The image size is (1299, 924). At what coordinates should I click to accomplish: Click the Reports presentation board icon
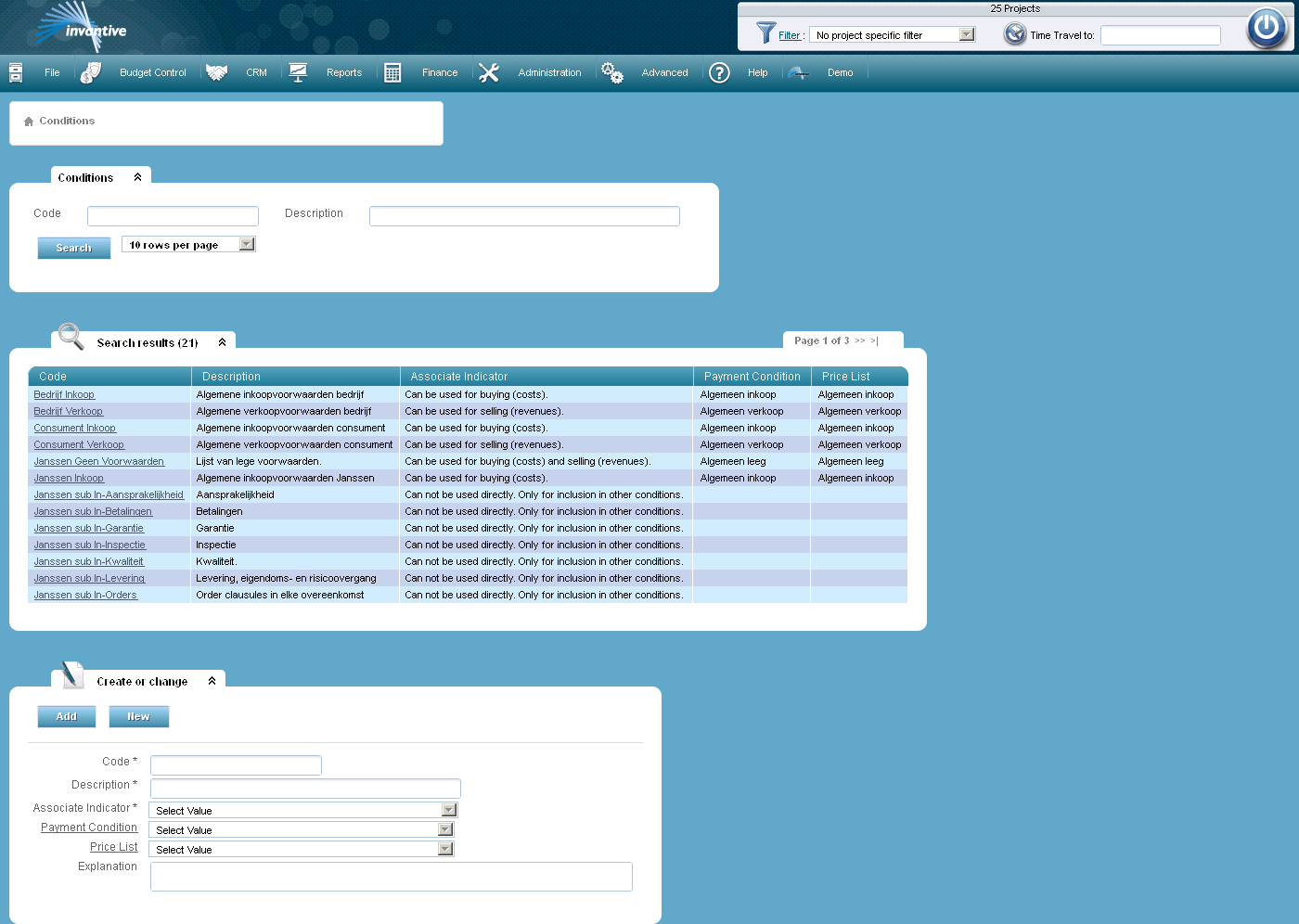click(x=298, y=72)
